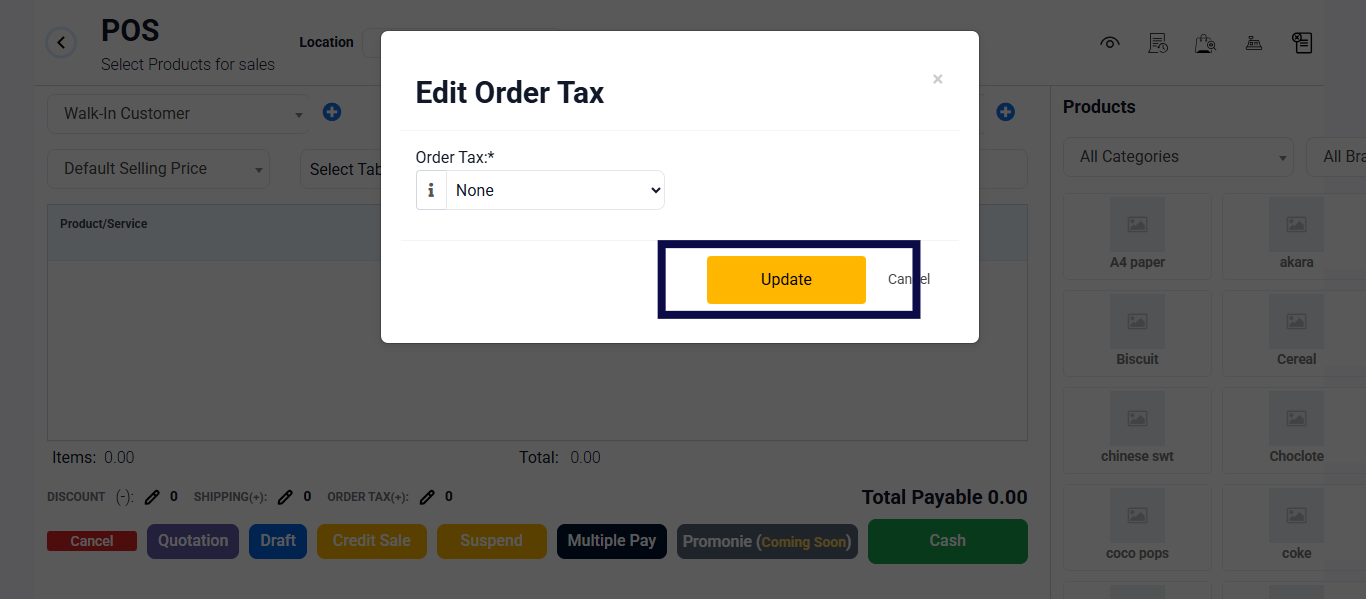Viewport: 1366px width, 599px height.
Task: Click the rightmost header document icon
Action: tap(1301, 43)
